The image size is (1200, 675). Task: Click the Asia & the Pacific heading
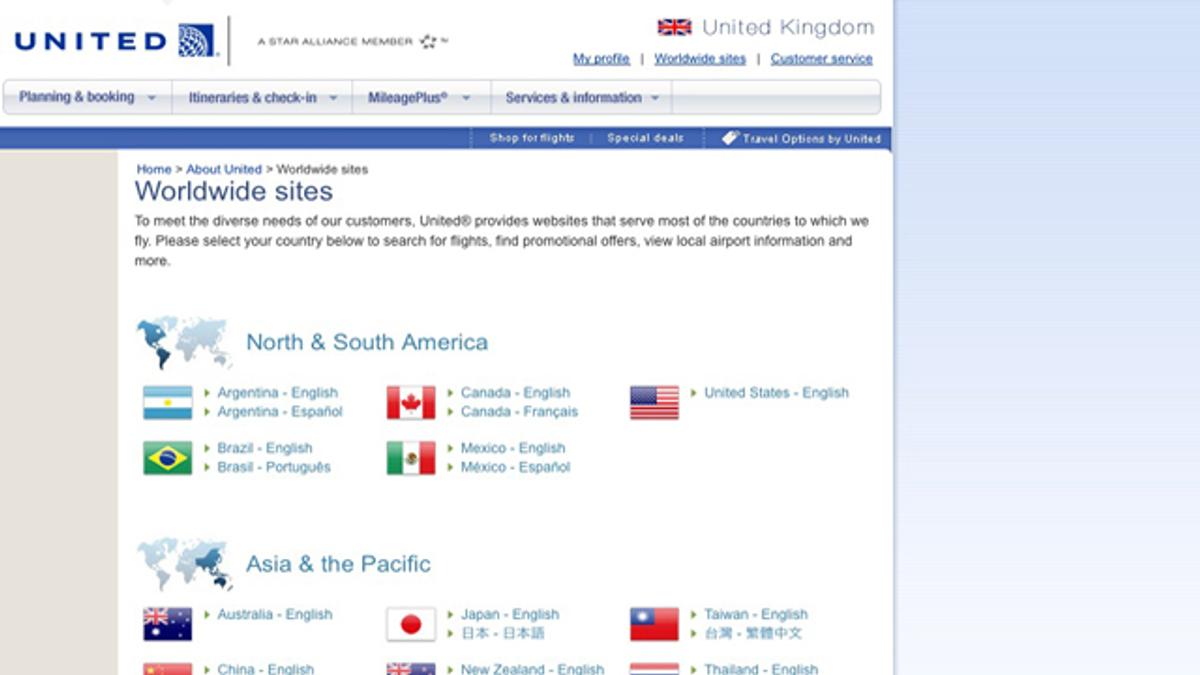[x=338, y=564]
